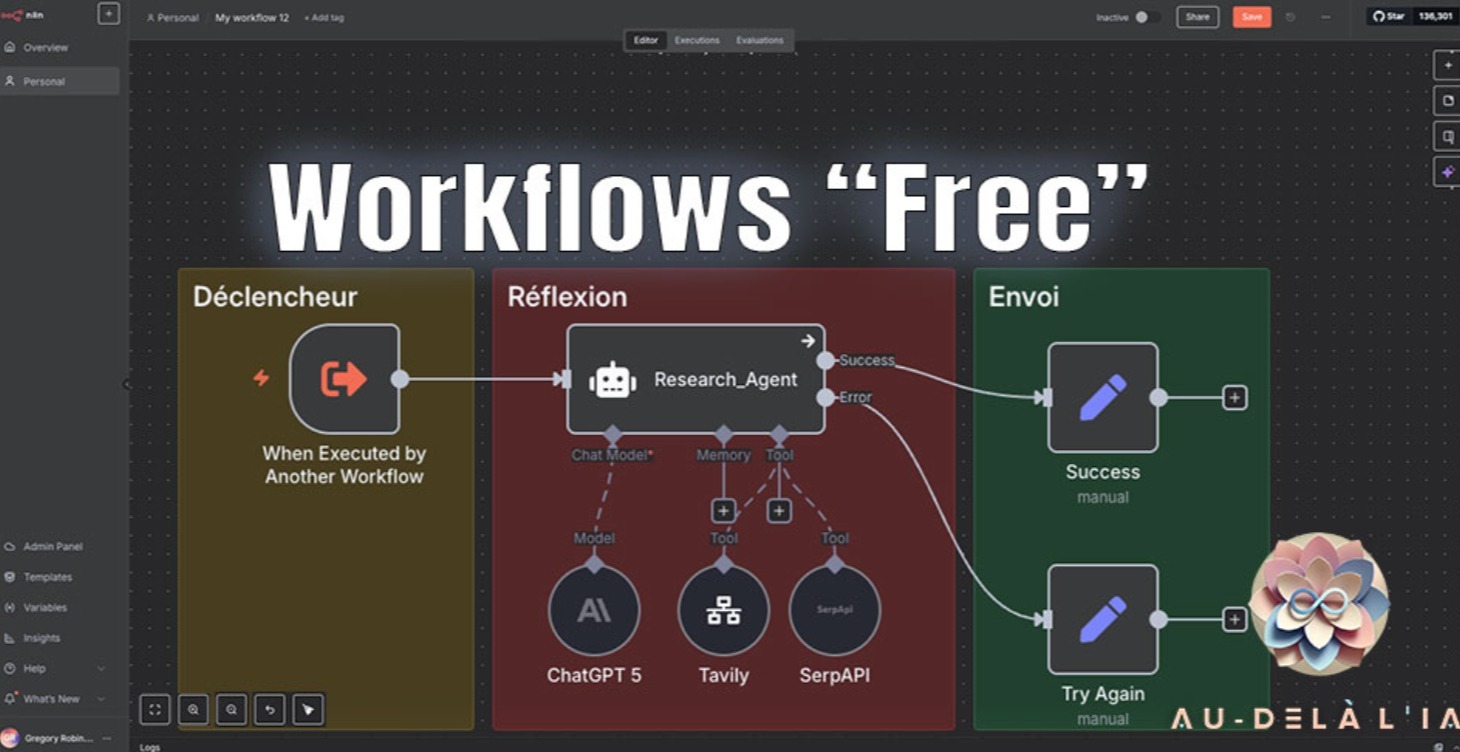Select the Déclencheur sticky note title

[275, 297]
